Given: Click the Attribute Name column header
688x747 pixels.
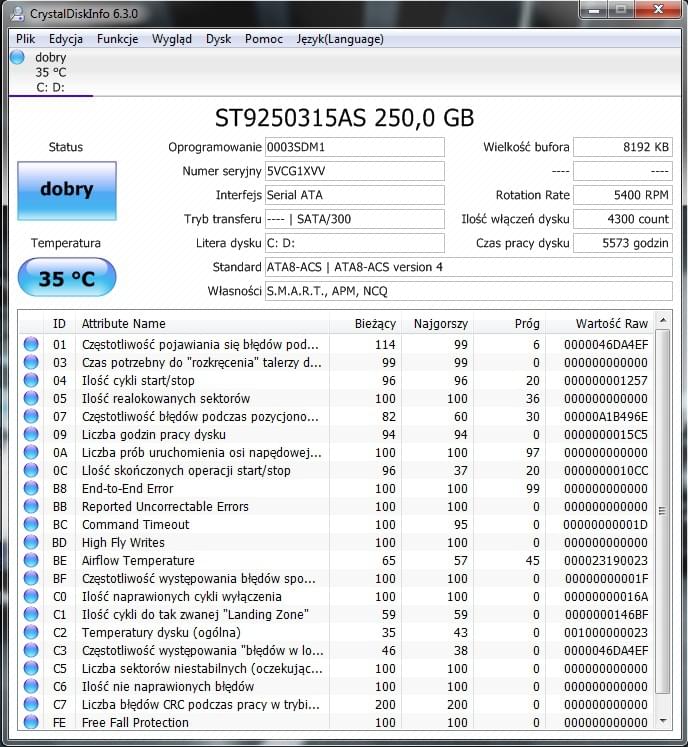Looking at the screenshot, I should (202, 323).
